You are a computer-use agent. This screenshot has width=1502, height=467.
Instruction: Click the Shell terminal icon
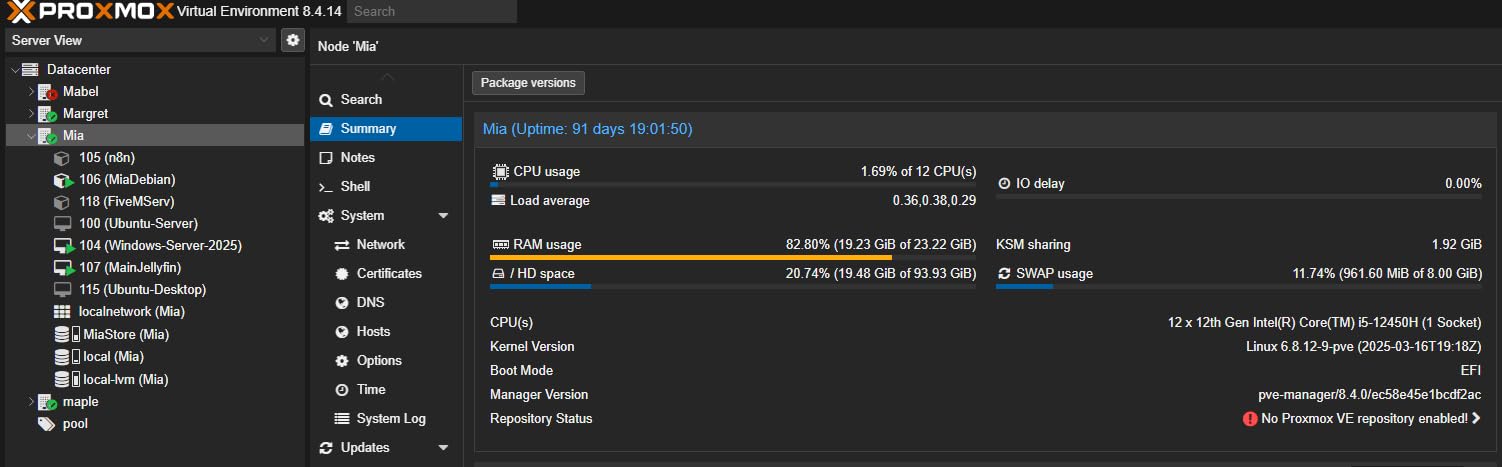tap(325, 187)
